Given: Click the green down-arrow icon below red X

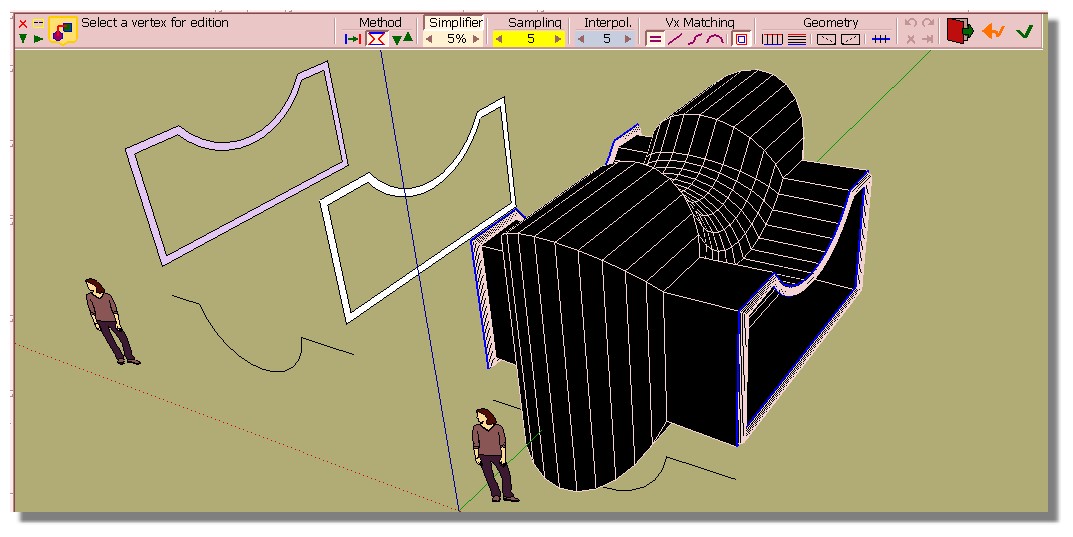Looking at the screenshot, I should pos(23,38).
